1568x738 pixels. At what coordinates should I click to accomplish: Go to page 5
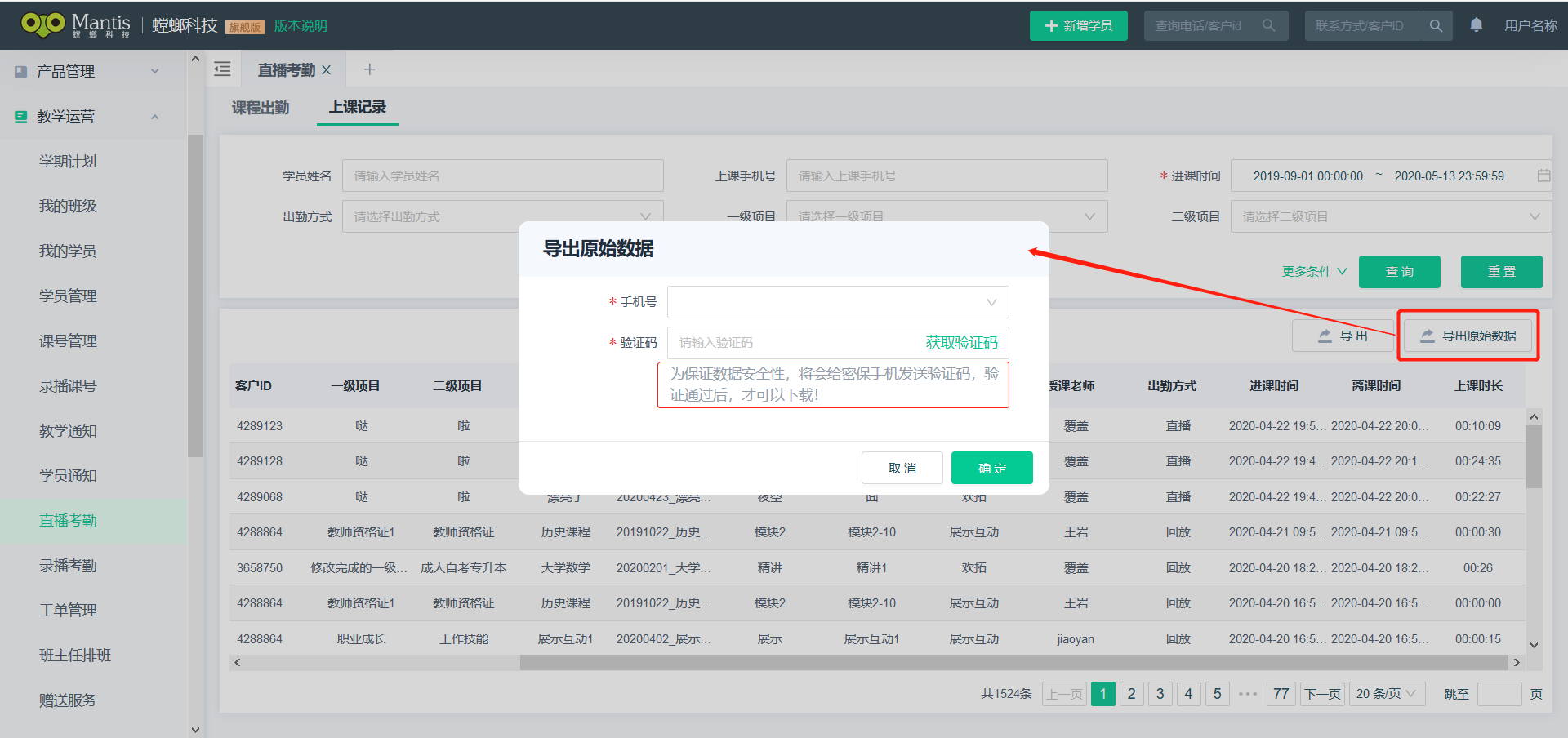1217,694
